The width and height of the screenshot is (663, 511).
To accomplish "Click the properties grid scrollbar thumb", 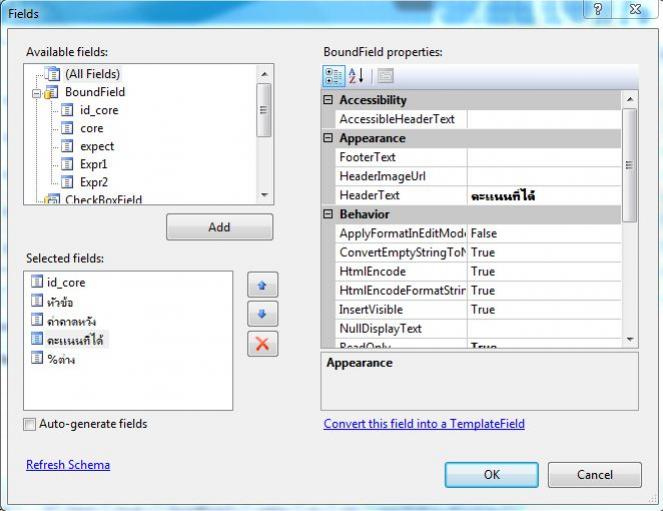I will tap(630, 165).
